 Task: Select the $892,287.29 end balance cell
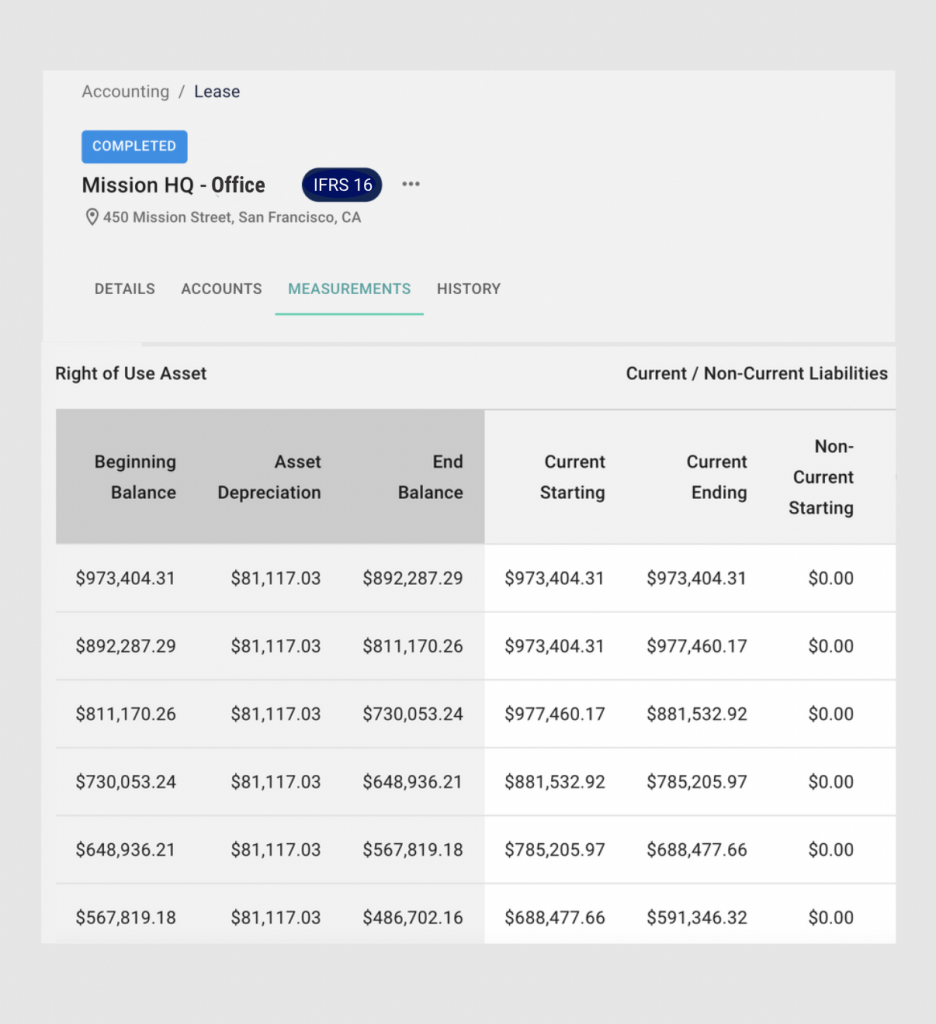coord(413,578)
